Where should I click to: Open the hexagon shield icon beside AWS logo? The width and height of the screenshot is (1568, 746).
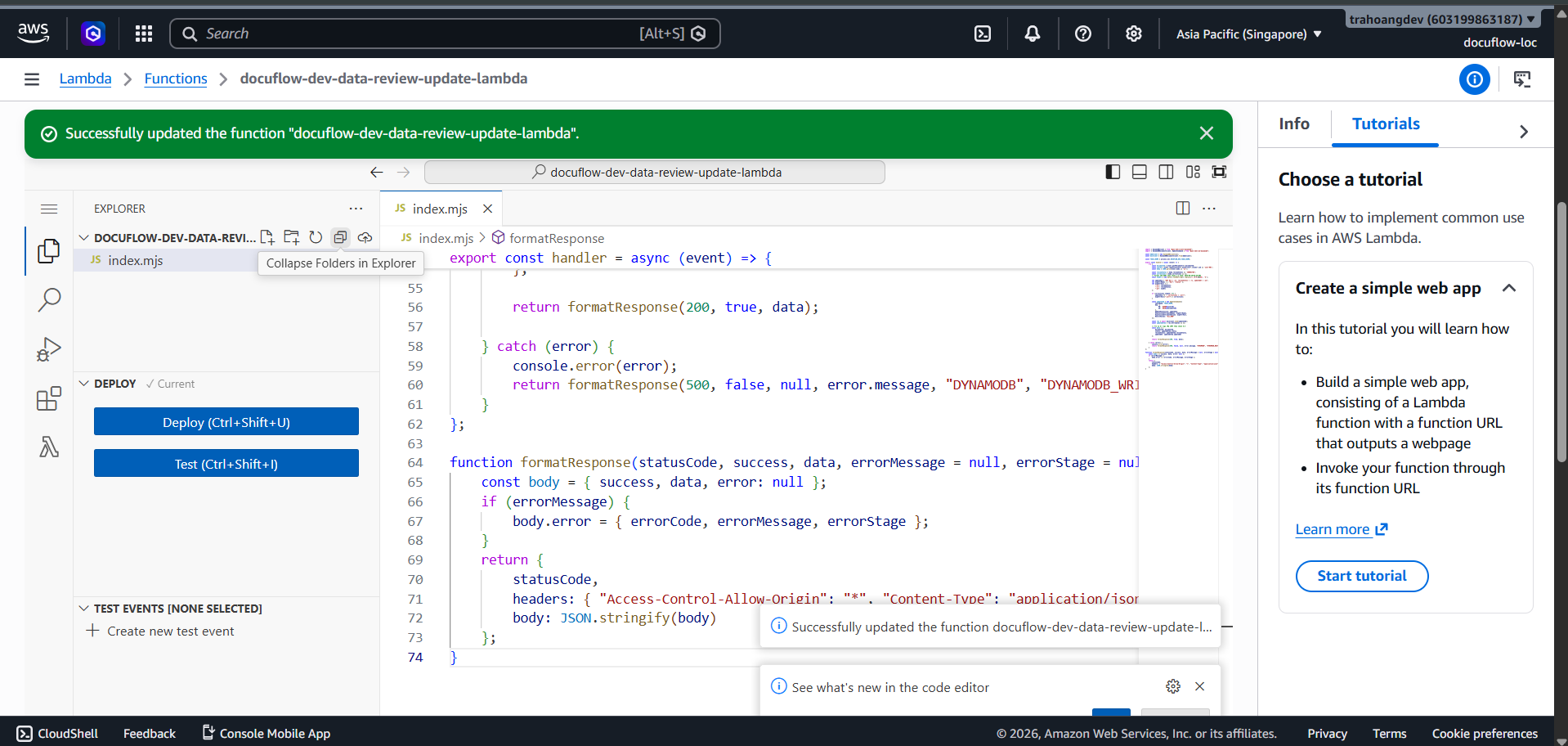[93, 34]
